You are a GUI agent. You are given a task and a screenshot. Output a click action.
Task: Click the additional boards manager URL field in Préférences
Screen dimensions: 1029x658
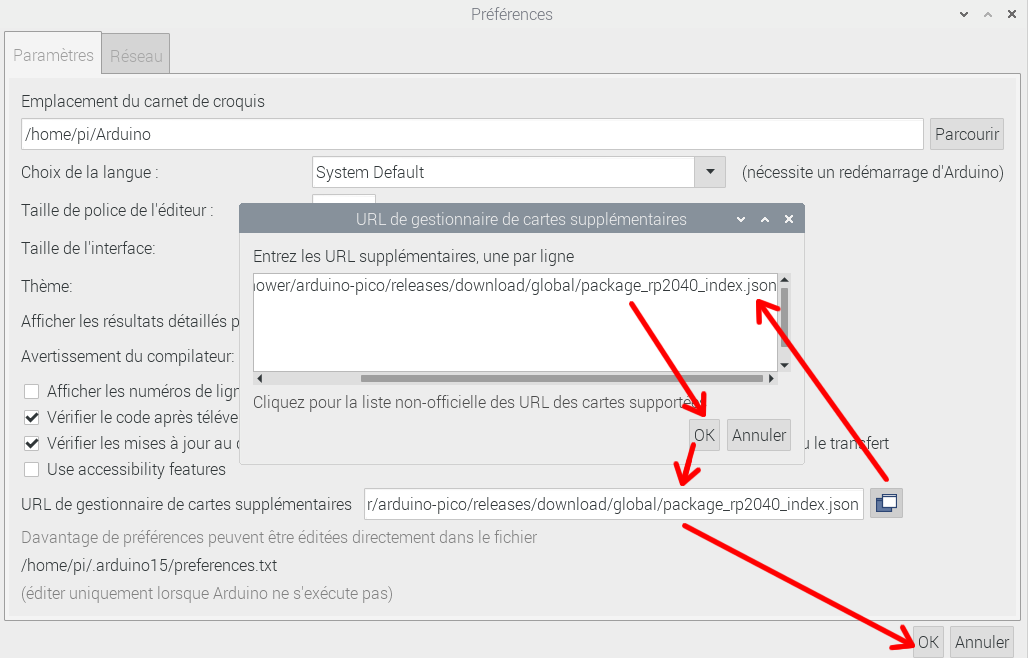(x=614, y=504)
